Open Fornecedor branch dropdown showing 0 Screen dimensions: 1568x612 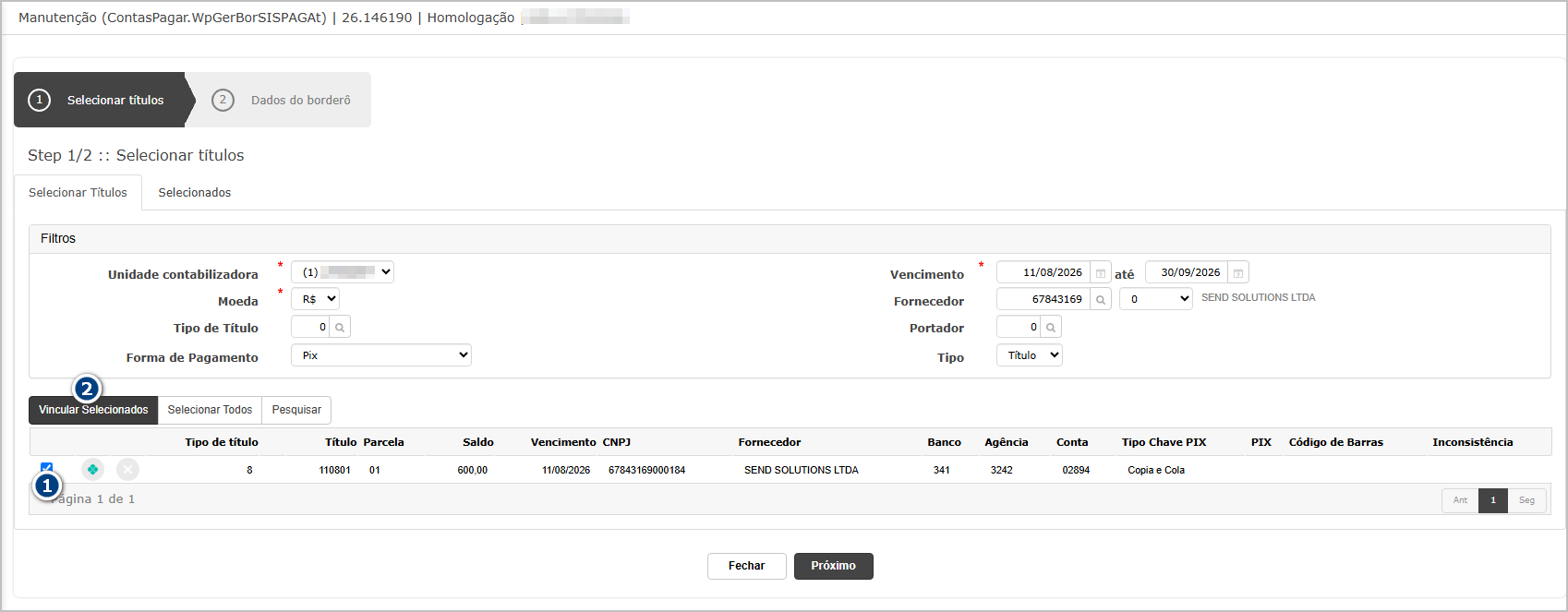coord(1156,299)
